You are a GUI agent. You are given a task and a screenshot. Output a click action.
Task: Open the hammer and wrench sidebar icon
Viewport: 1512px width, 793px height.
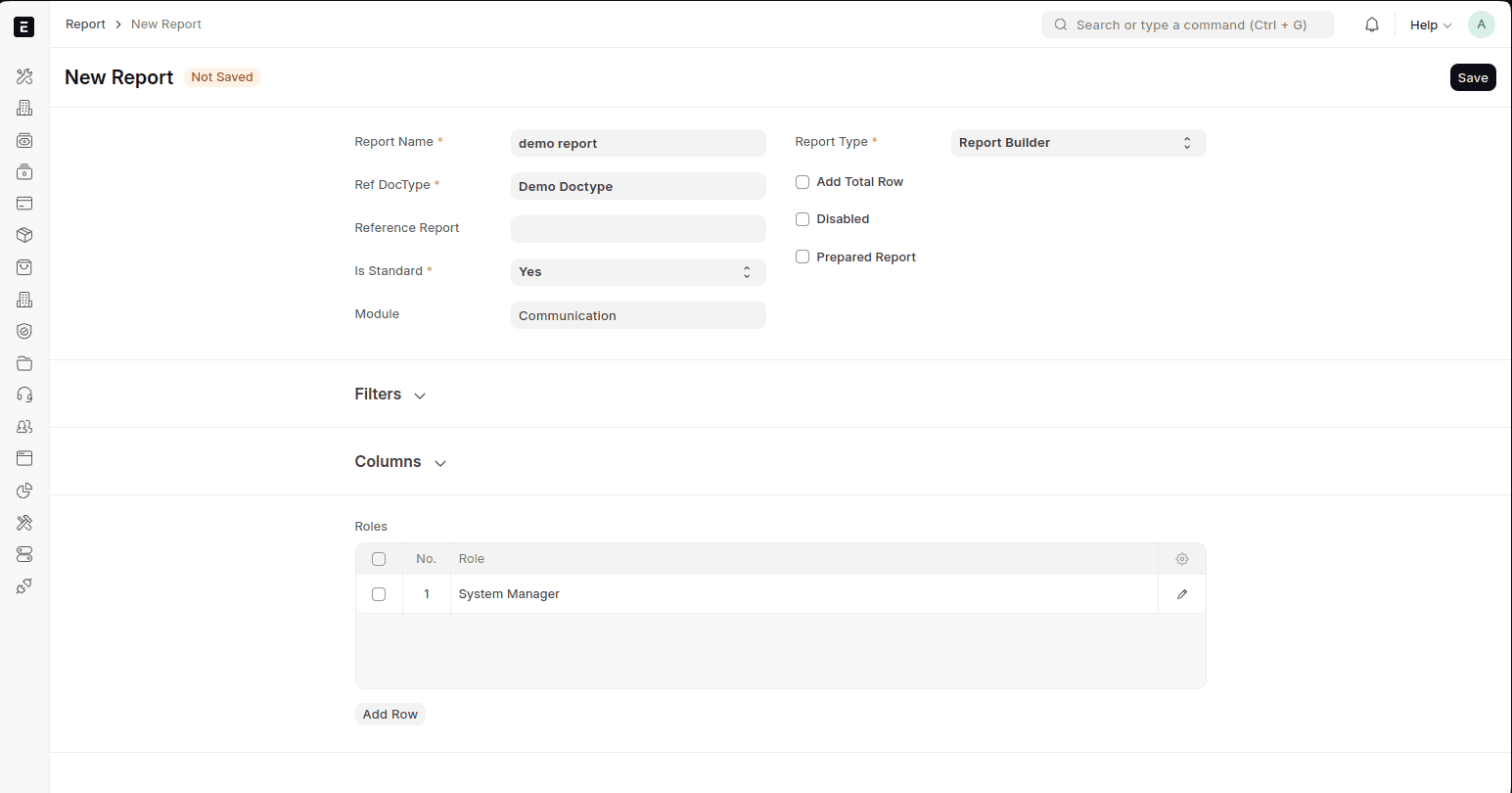pos(24,523)
